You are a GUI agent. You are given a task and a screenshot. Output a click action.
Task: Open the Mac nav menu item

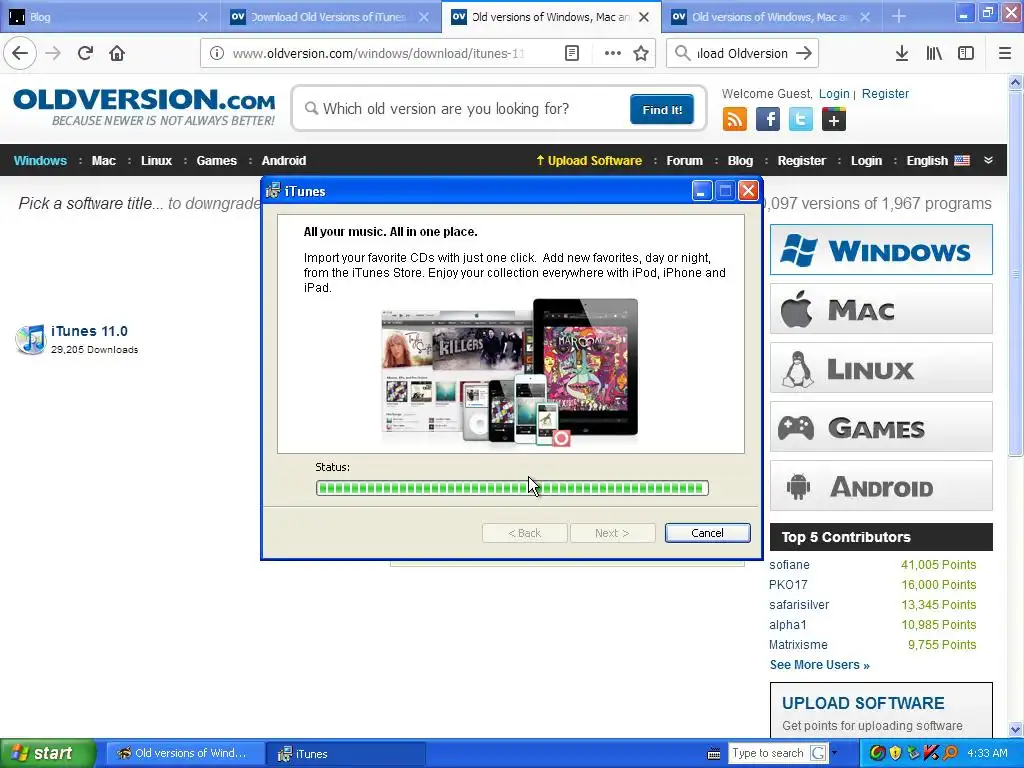[x=104, y=161]
